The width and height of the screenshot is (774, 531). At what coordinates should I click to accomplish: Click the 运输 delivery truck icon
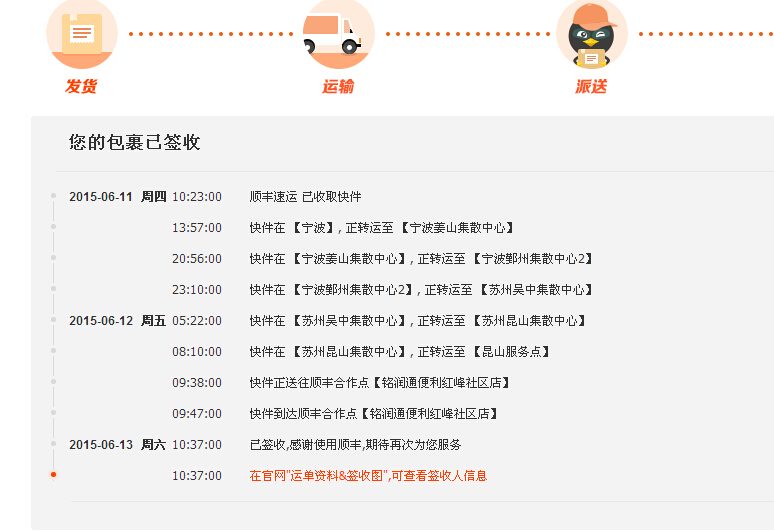click(339, 34)
